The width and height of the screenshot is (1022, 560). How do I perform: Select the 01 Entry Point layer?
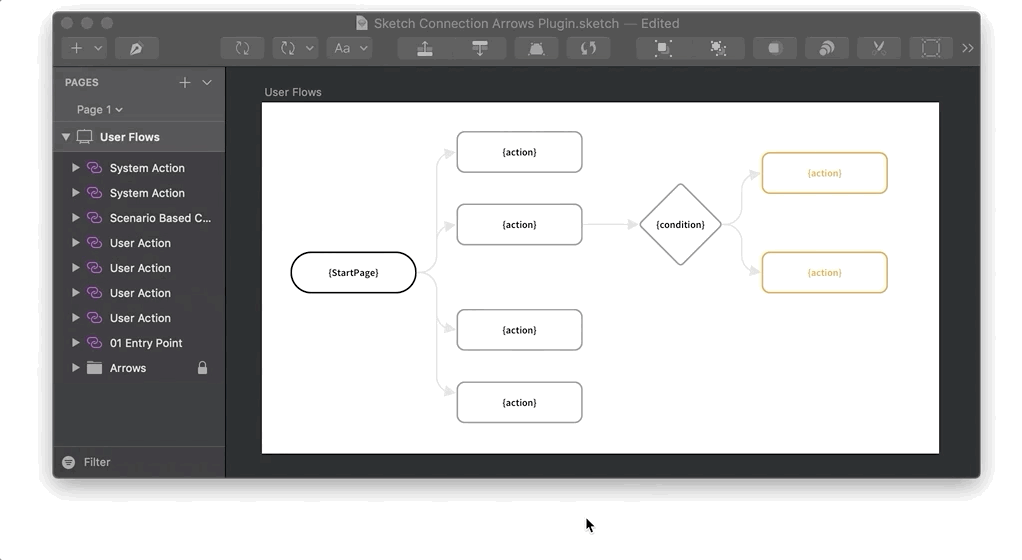coord(139,343)
